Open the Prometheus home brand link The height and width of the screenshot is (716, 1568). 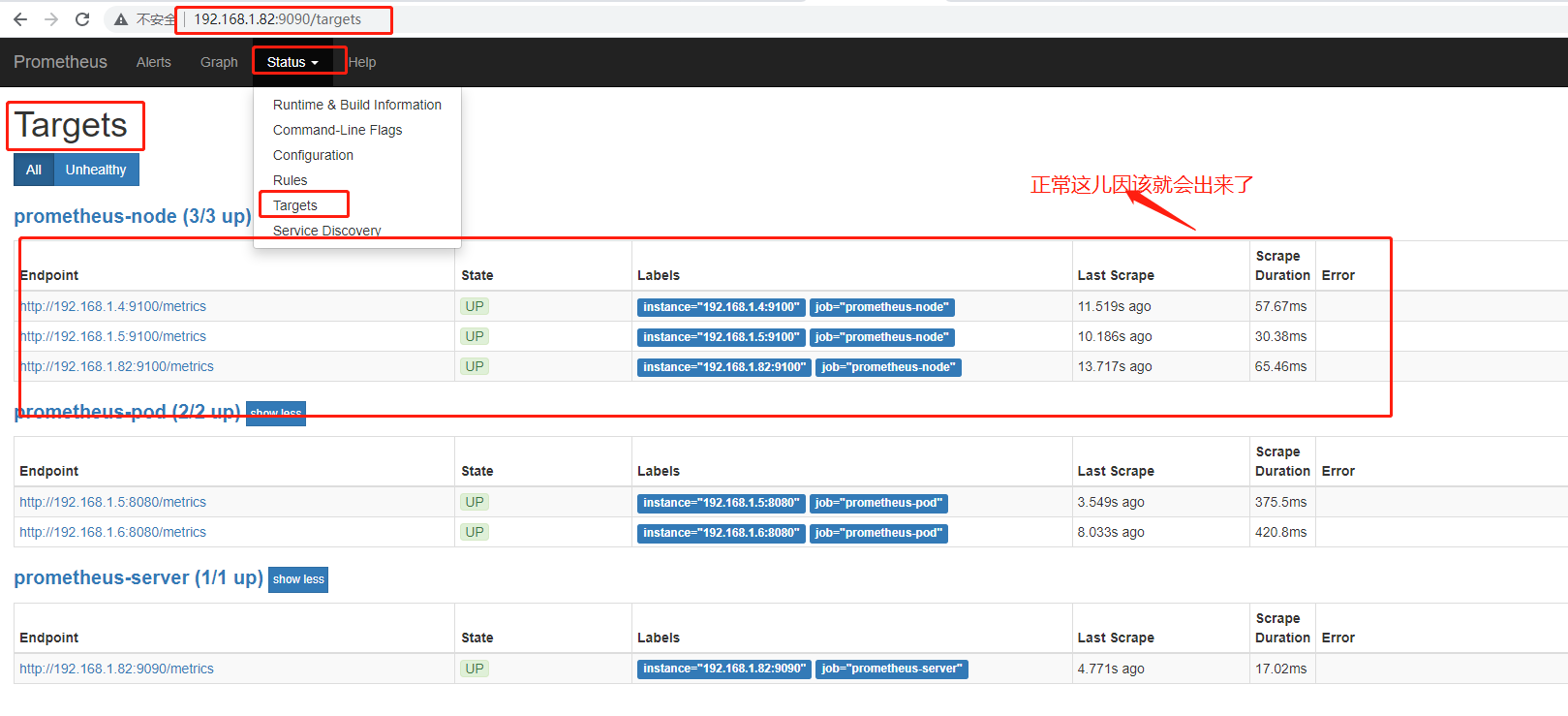click(60, 62)
